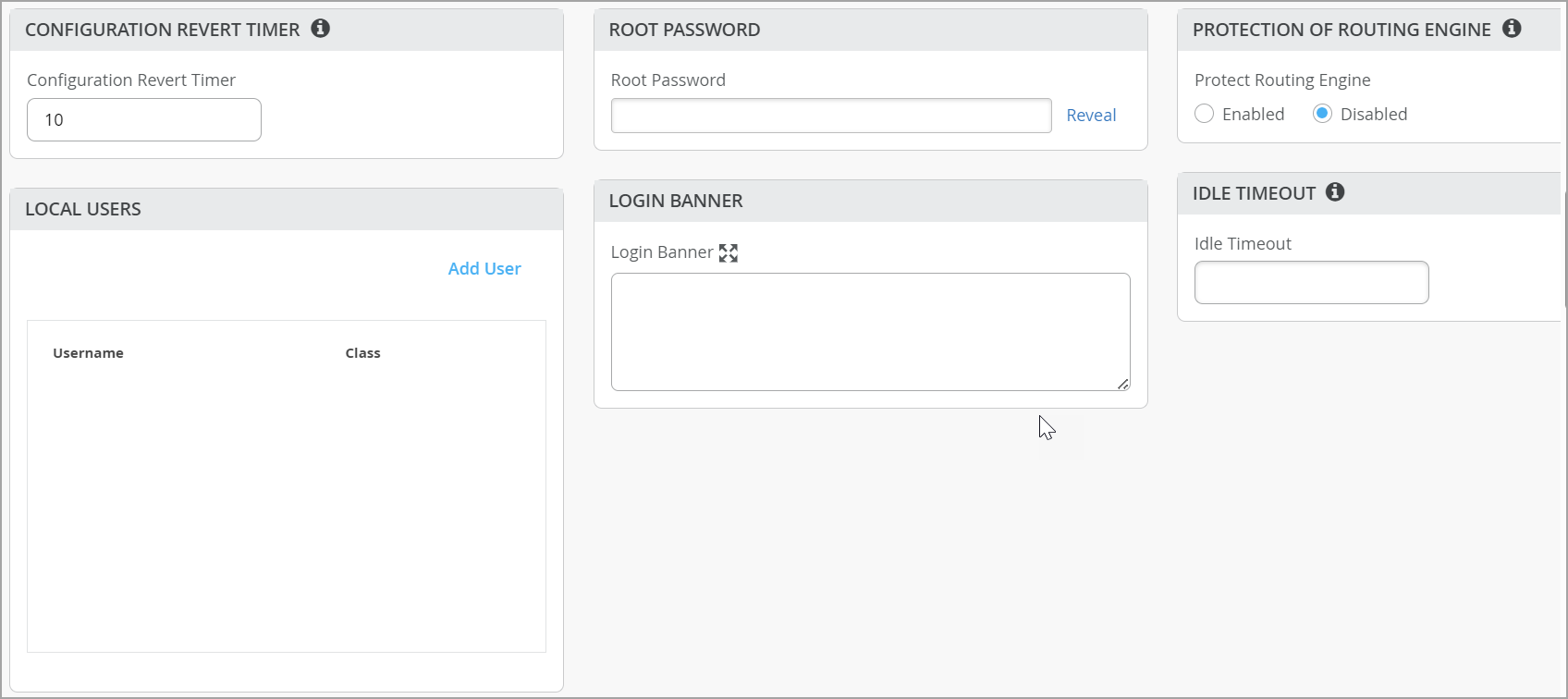Click the empty local users table area
Viewport: 1568px width, 699px height.
[287, 509]
